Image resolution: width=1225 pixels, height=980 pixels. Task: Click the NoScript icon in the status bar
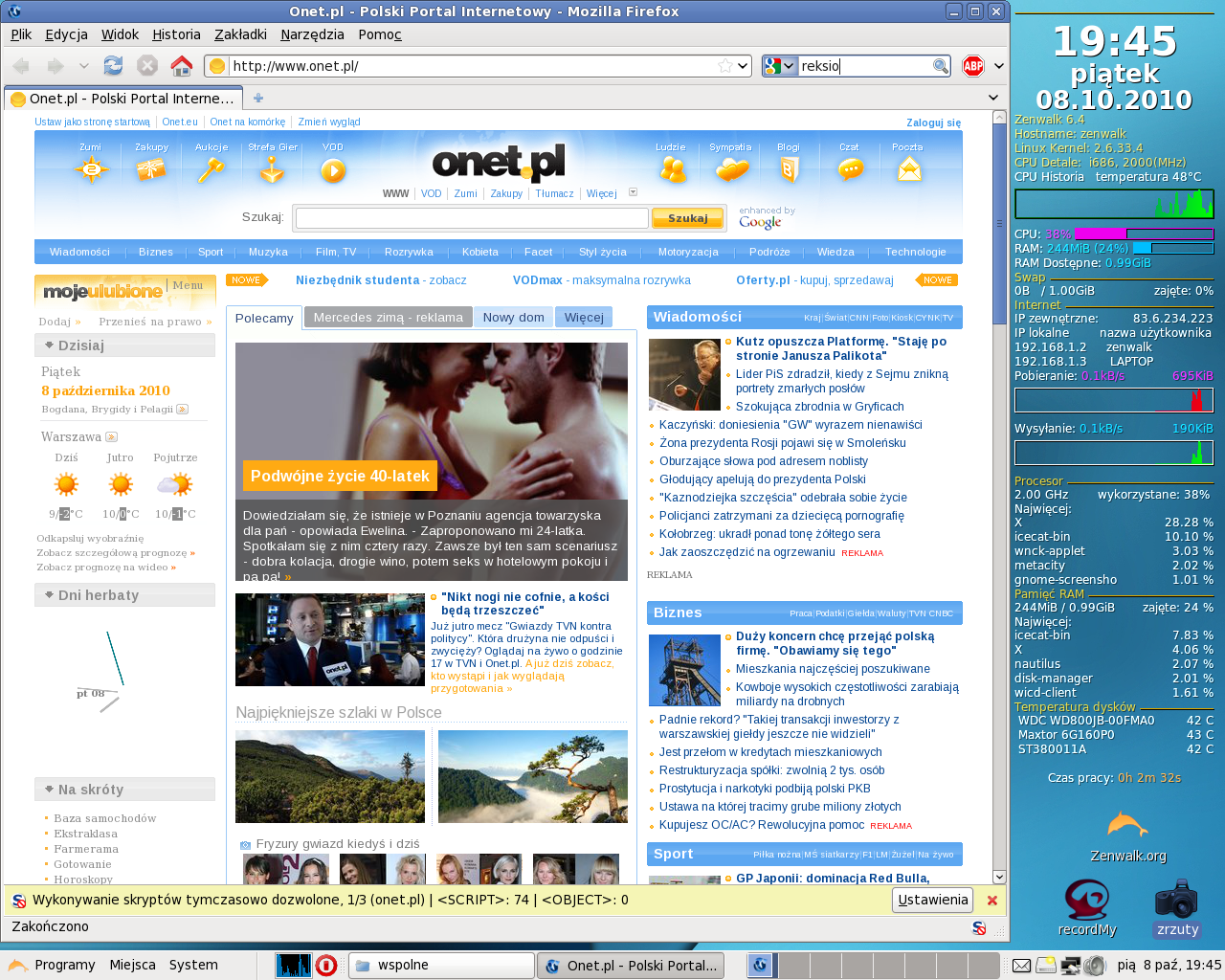[x=979, y=927]
